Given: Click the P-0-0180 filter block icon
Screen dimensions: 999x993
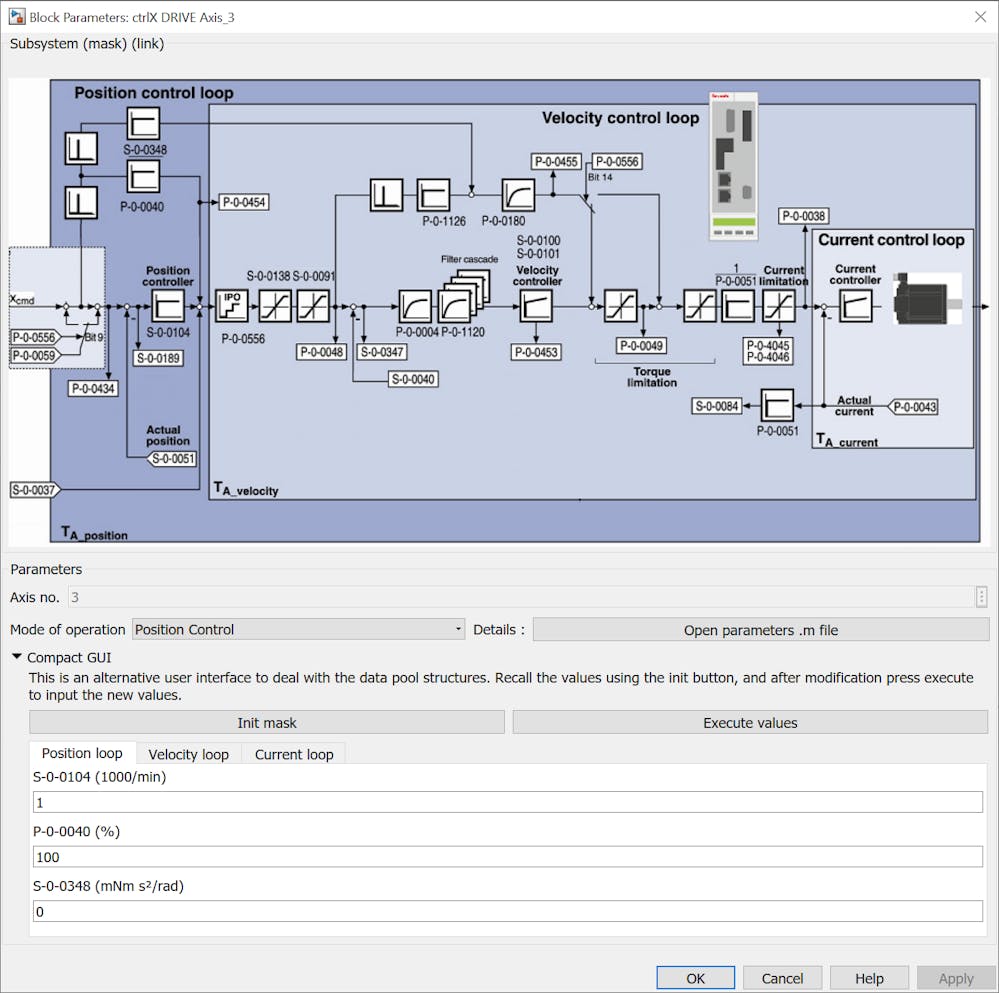Looking at the screenshot, I should click(518, 195).
